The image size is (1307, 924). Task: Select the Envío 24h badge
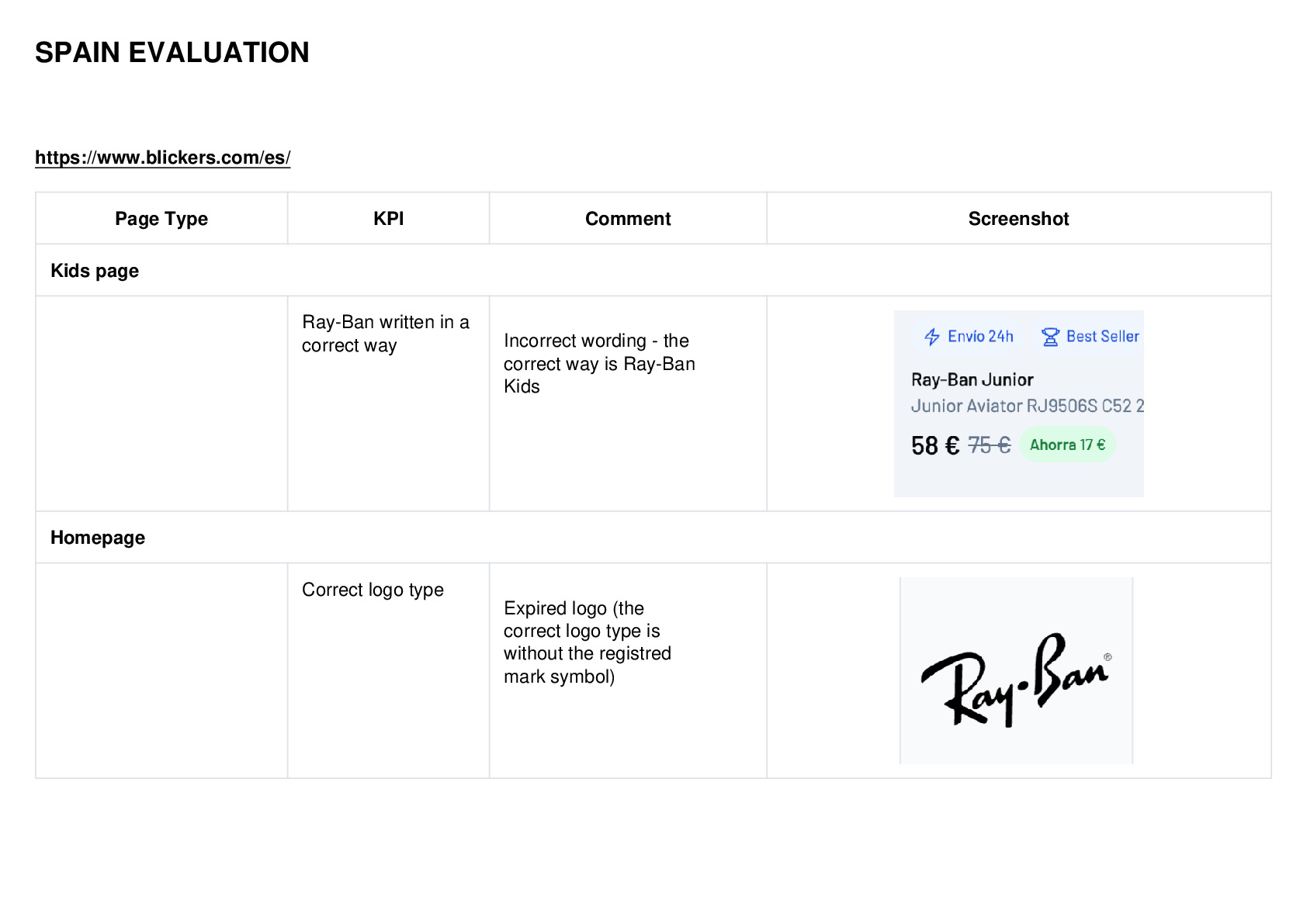click(969, 337)
